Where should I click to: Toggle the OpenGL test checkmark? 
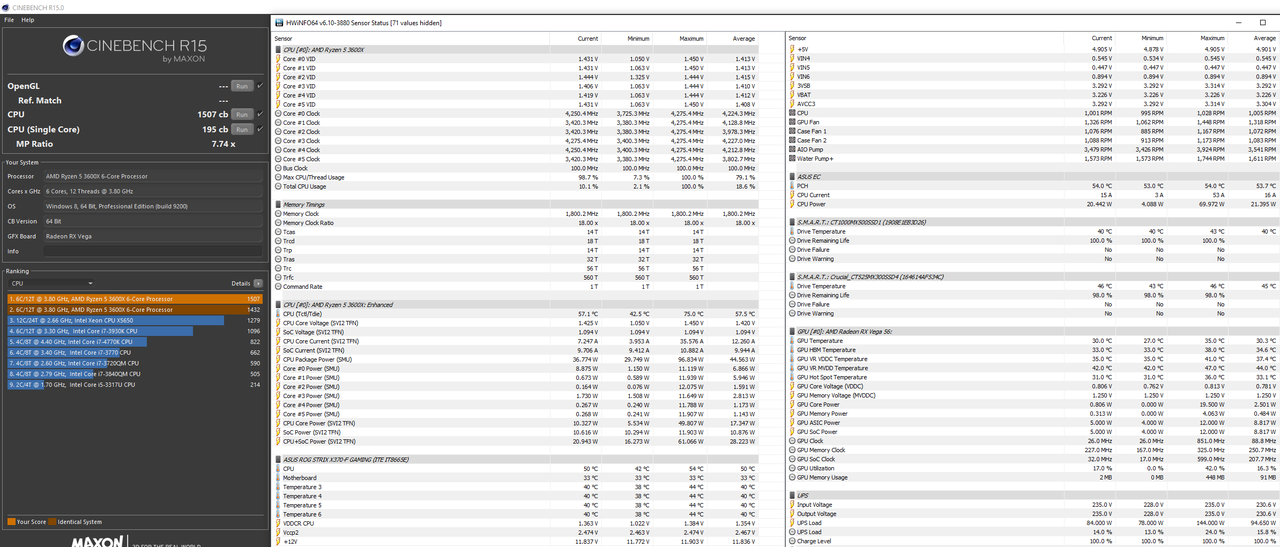point(261,86)
